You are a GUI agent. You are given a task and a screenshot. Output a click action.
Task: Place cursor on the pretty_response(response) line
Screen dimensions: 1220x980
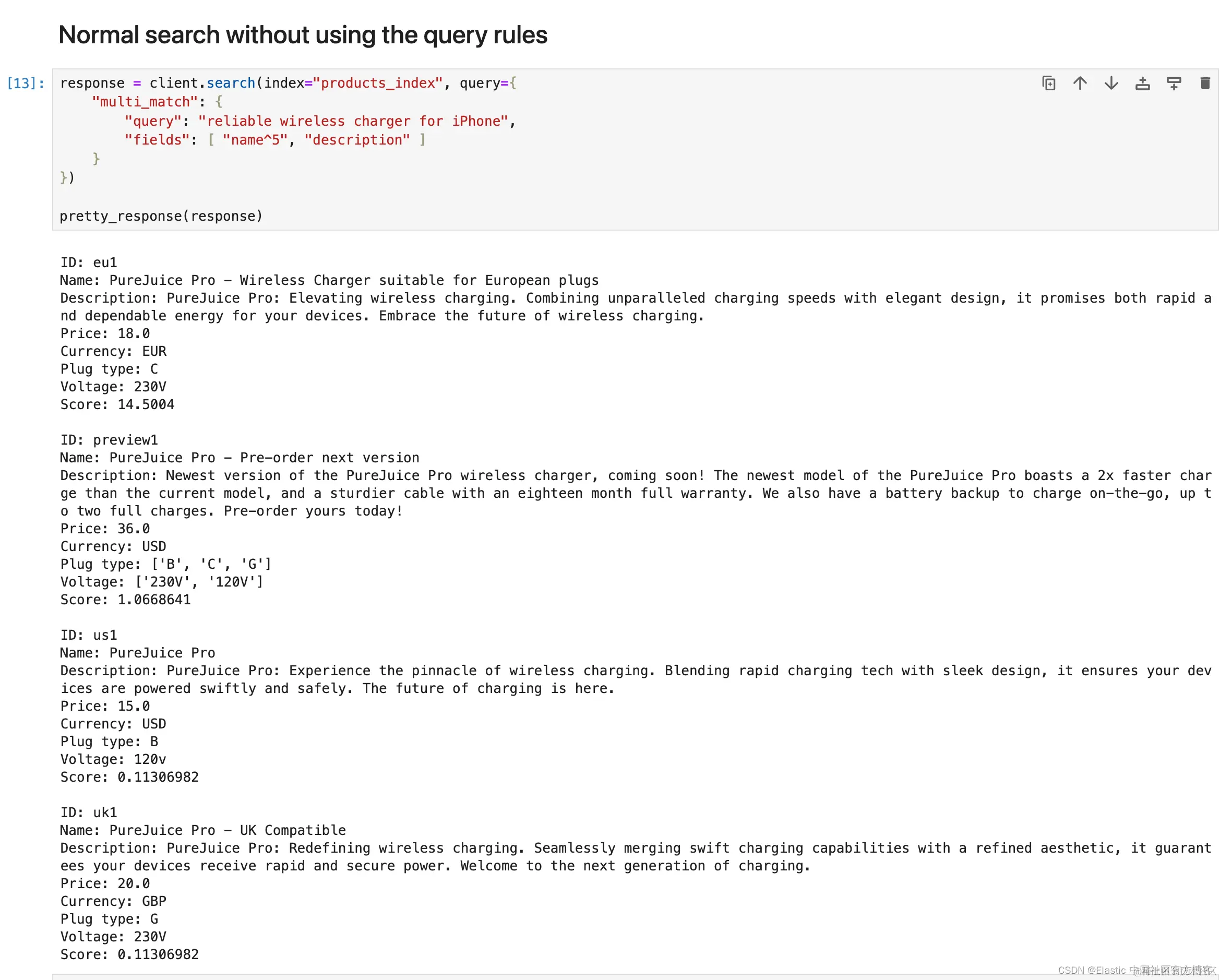click(x=161, y=216)
